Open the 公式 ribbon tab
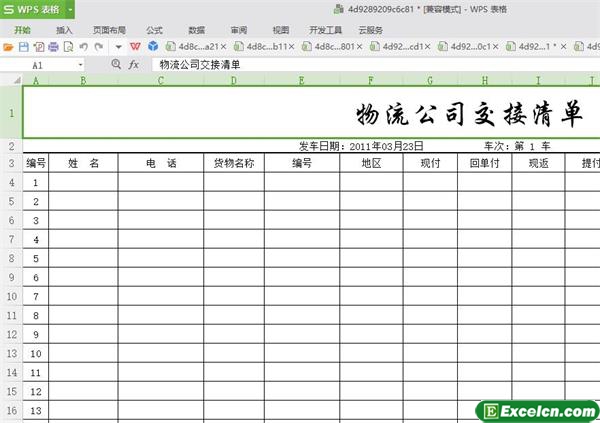 click(154, 30)
